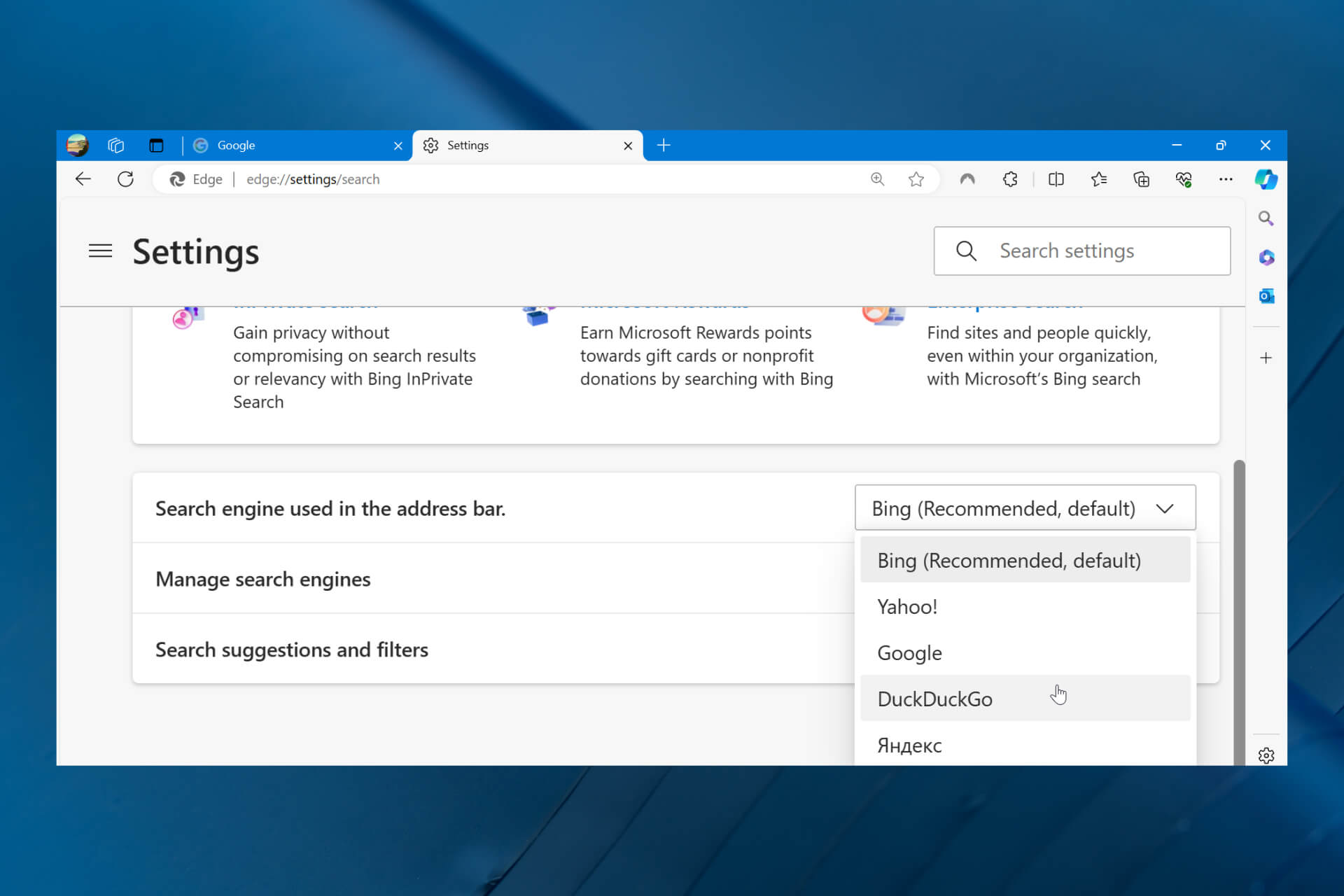
Task: Click the Edge settings gear icon
Action: tap(1265, 755)
